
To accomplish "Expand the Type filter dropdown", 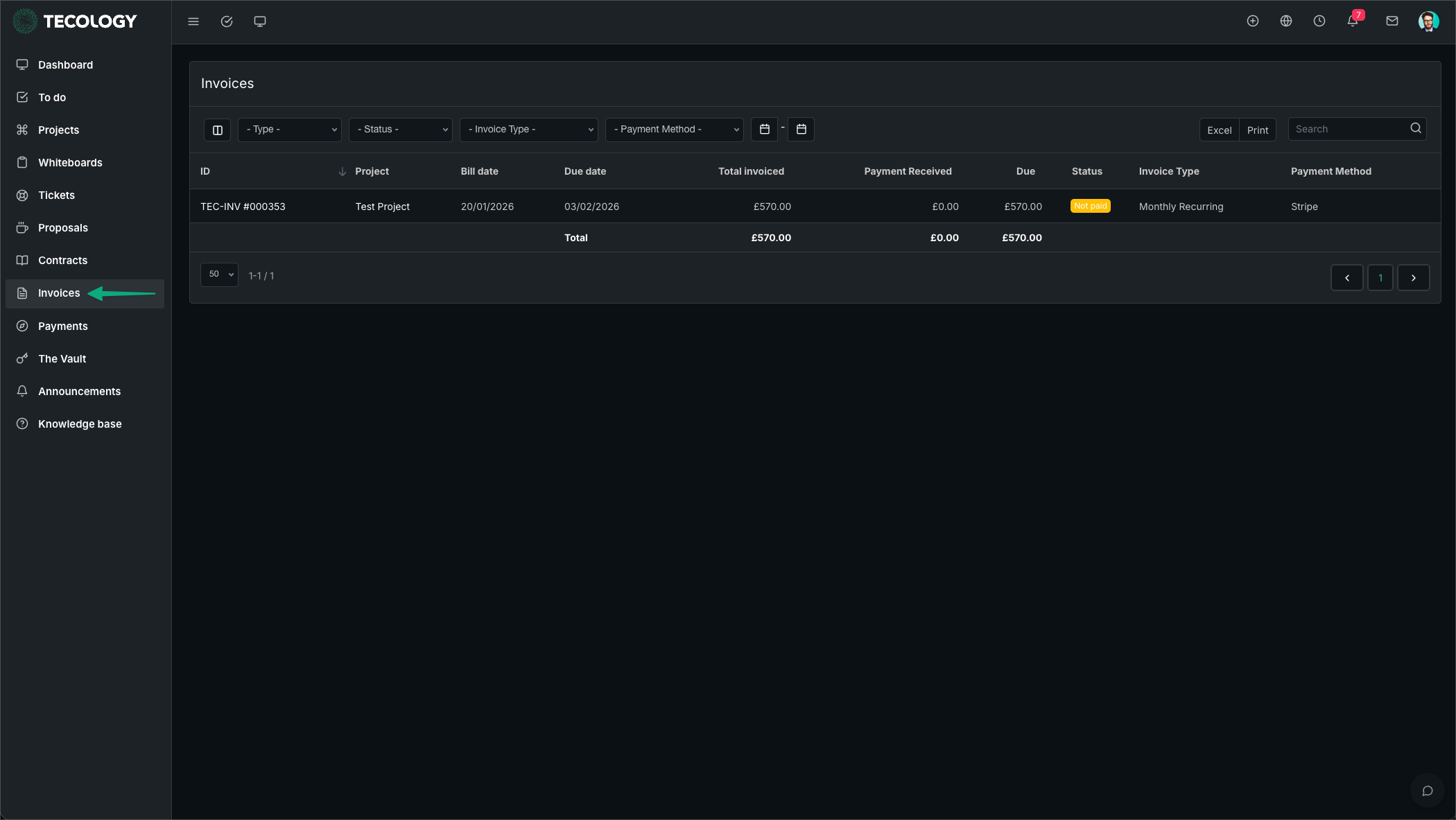I will tap(290, 130).
